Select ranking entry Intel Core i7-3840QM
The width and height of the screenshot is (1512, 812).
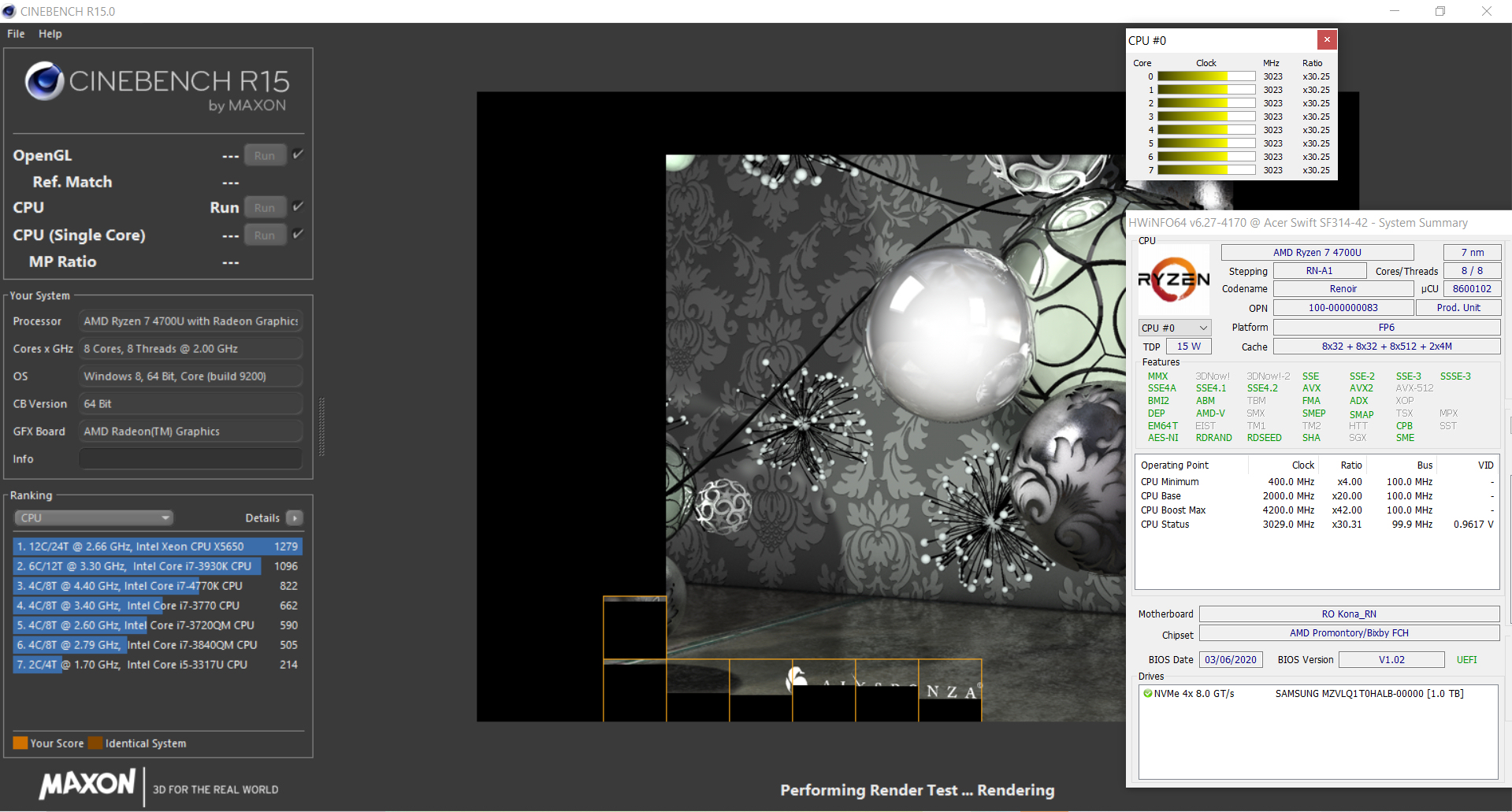coord(158,644)
